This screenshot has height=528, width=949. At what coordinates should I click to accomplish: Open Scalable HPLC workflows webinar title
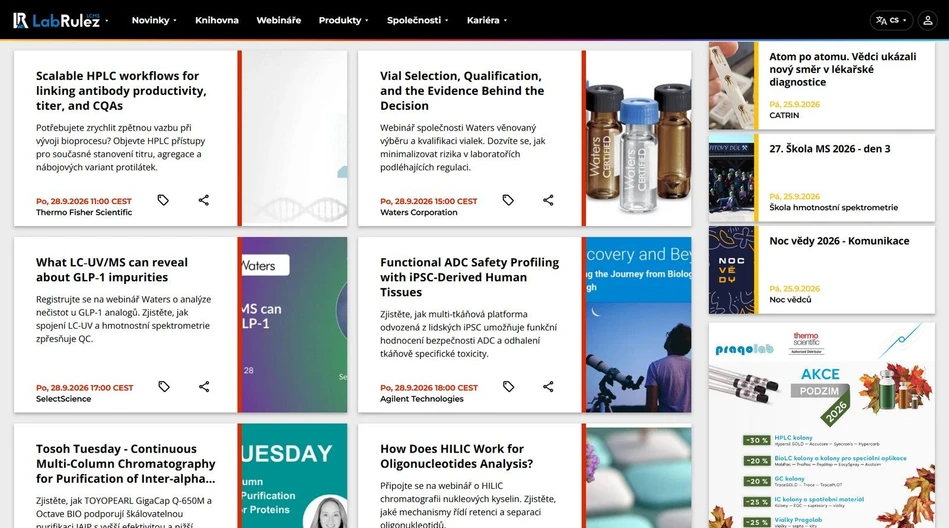click(x=121, y=91)
